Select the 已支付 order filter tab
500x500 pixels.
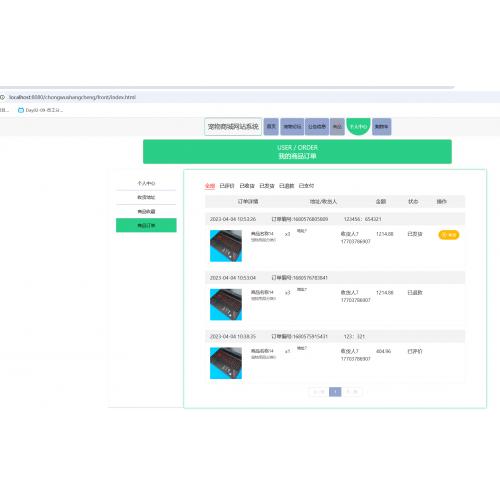coord(306,186)
